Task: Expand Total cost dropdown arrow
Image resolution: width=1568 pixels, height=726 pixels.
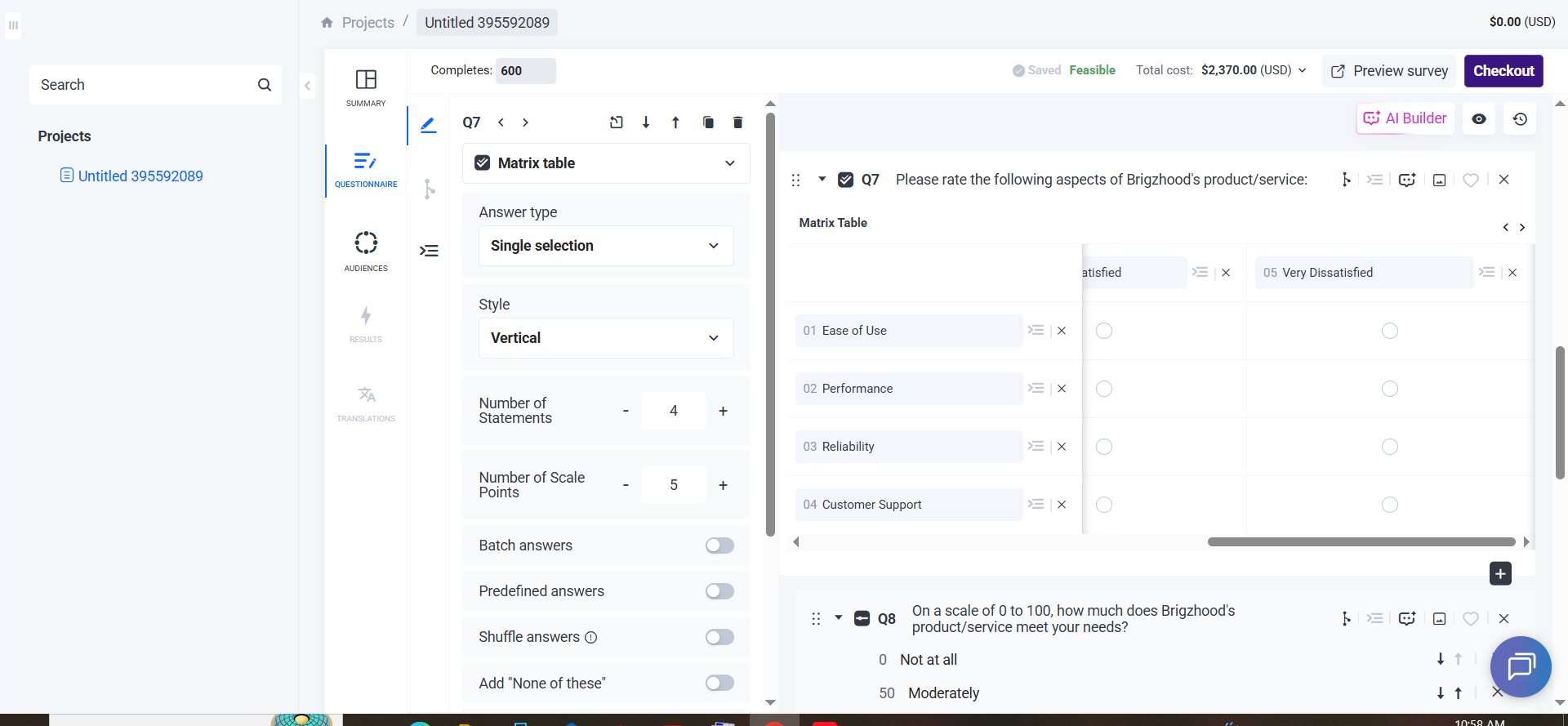Action: click(1302, 70)
